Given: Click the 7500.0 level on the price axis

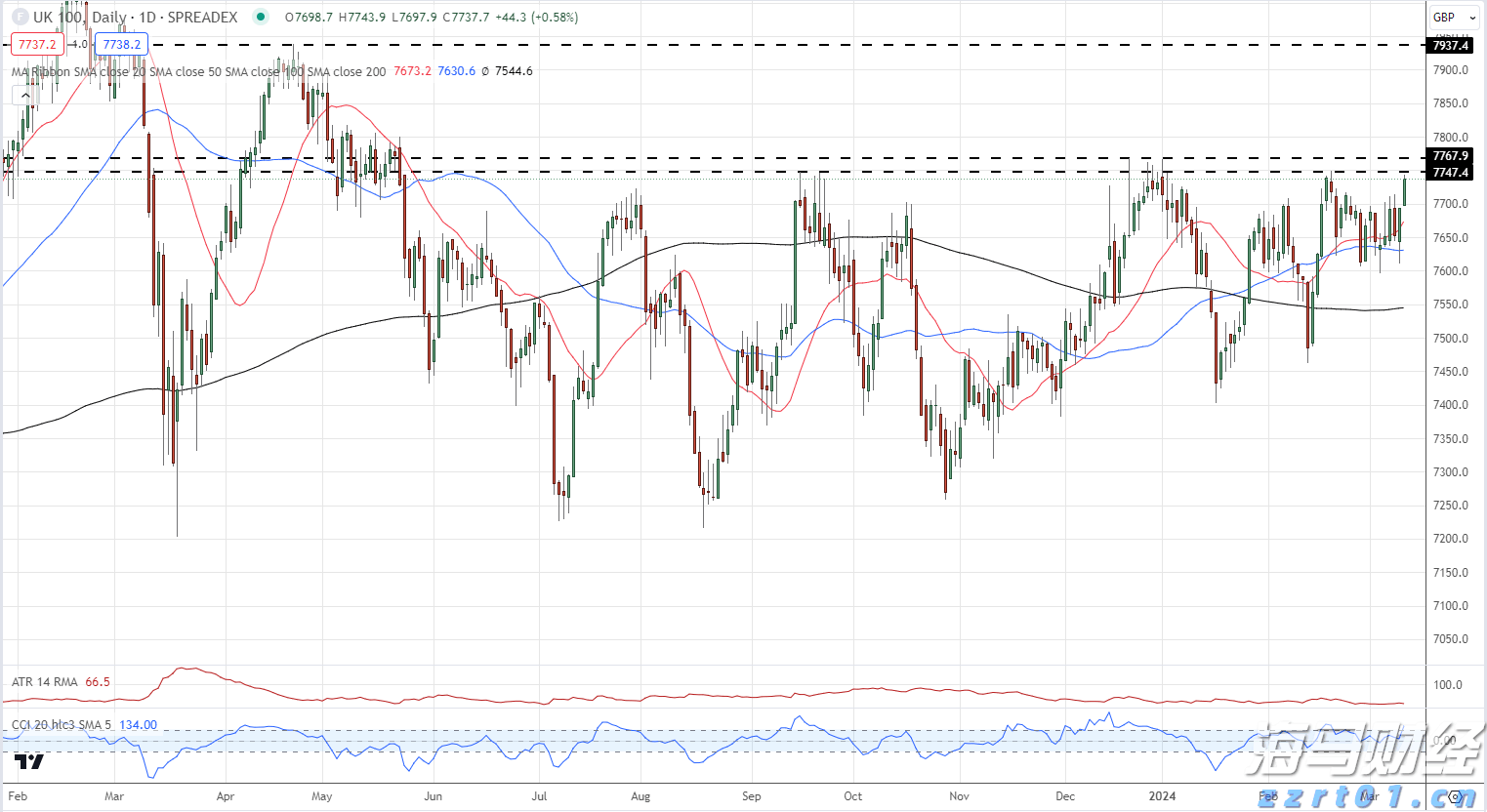Looking at the screenshot, I should tap(1450, 339).
